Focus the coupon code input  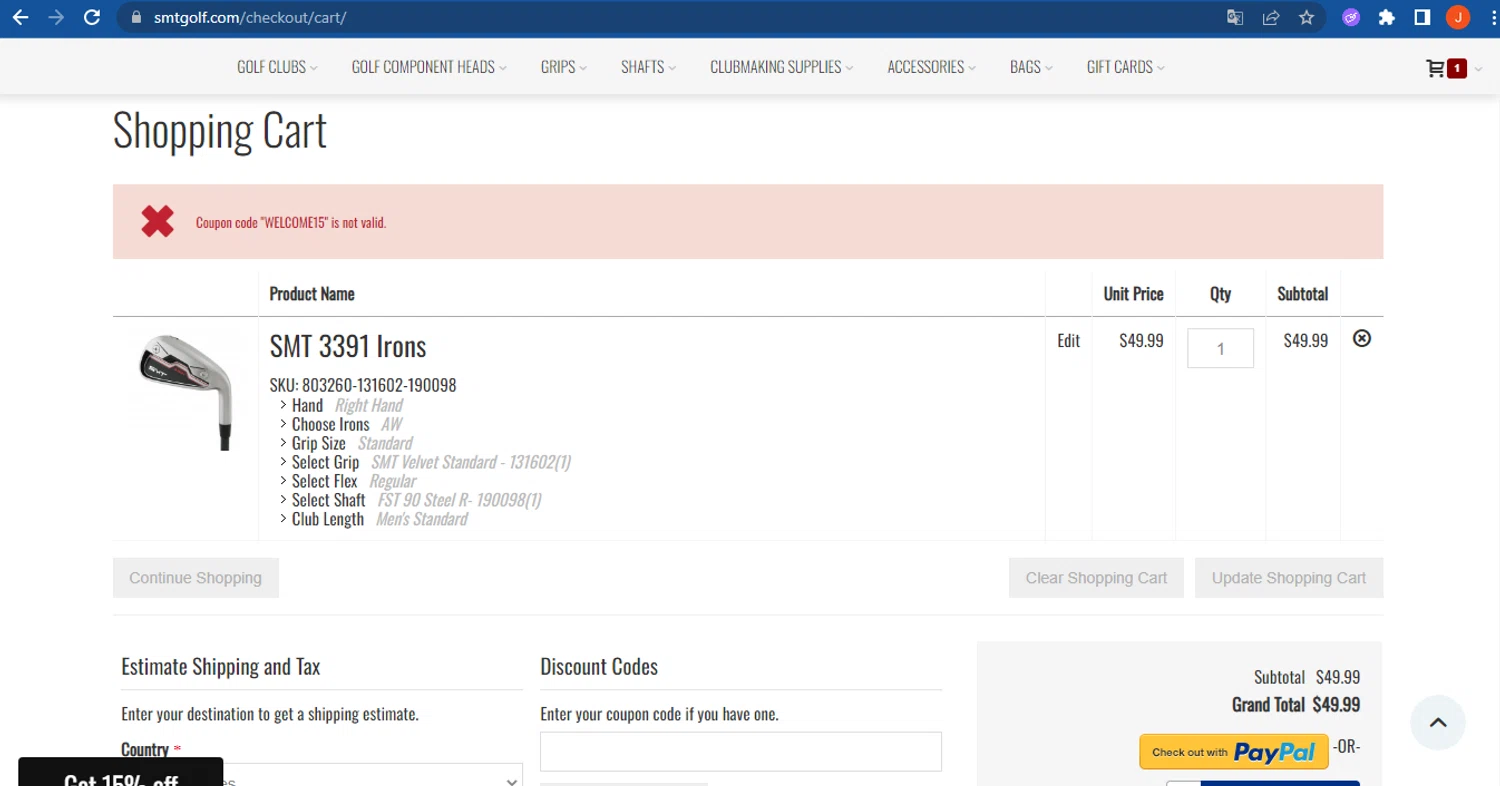click(x=741, y=752)
